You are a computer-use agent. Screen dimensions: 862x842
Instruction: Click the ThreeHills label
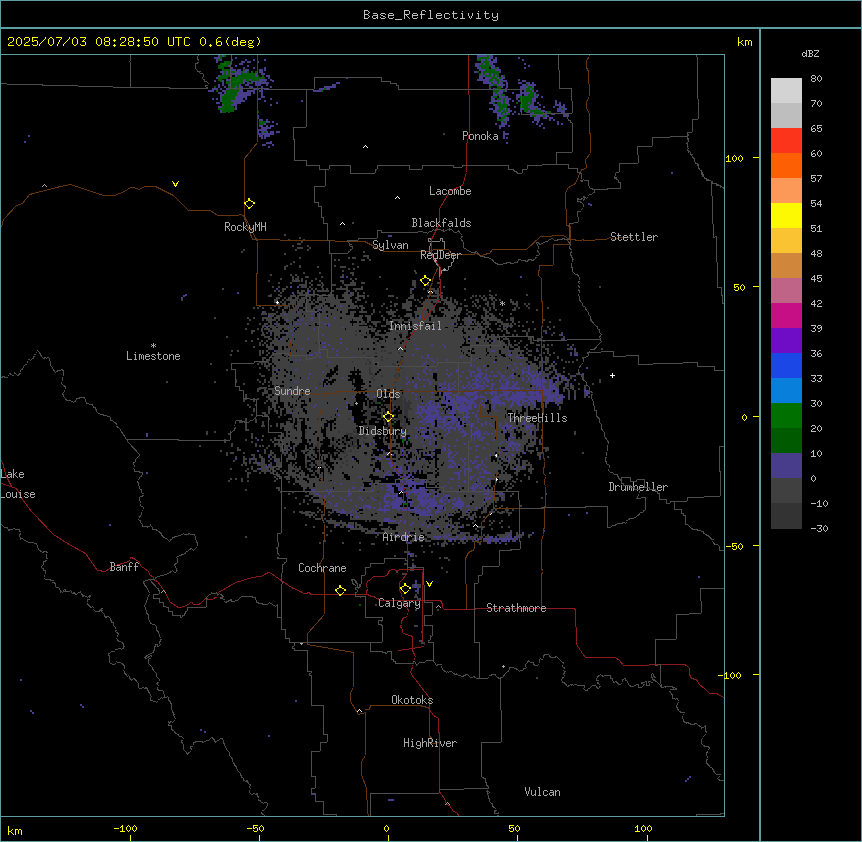[x=537, y=418]
